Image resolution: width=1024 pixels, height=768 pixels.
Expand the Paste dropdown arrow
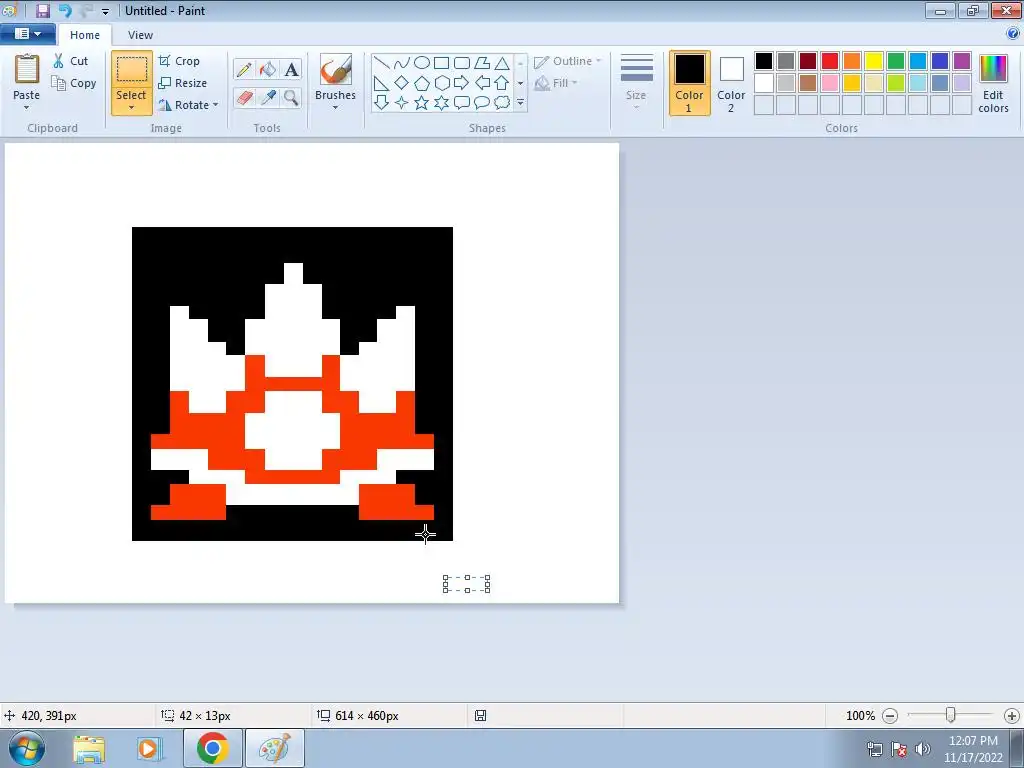pos(27,108)
